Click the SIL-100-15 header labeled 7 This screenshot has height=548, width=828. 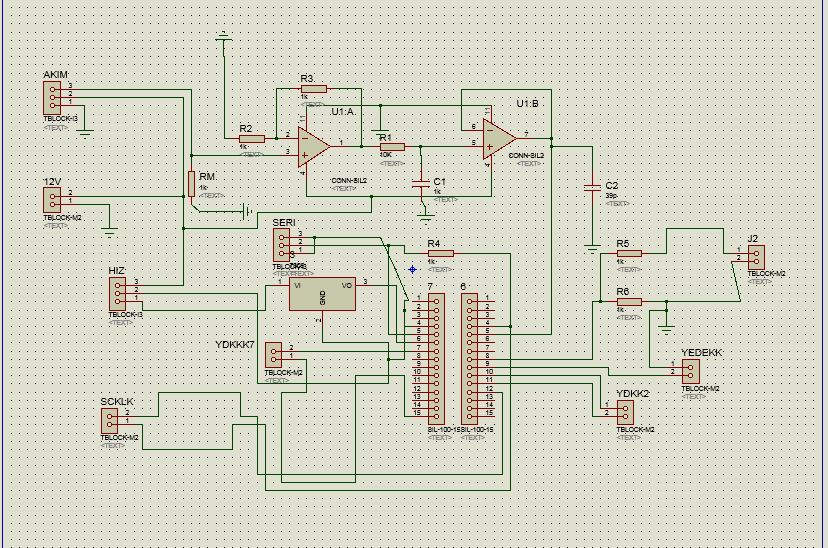(x=436, y=359)
